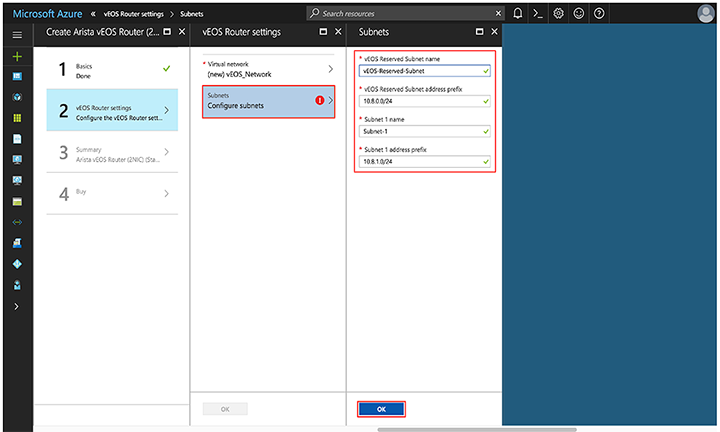The width and height of the screenshot is (720, 432).
Task: Click the step 3 Summary chevron
Action: coord(166,152)
